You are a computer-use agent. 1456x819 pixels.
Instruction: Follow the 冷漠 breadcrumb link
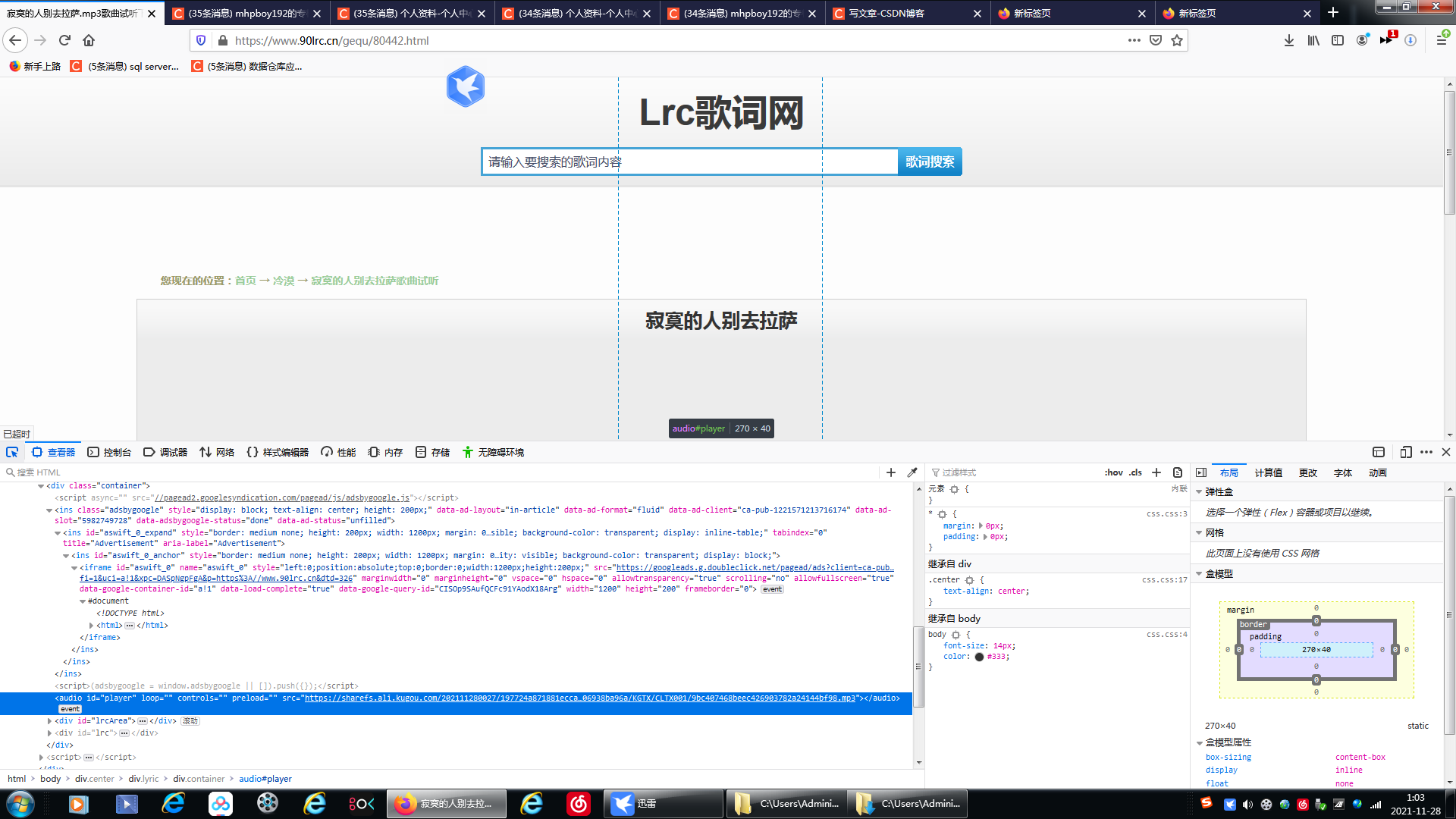(x=283, y=281)
